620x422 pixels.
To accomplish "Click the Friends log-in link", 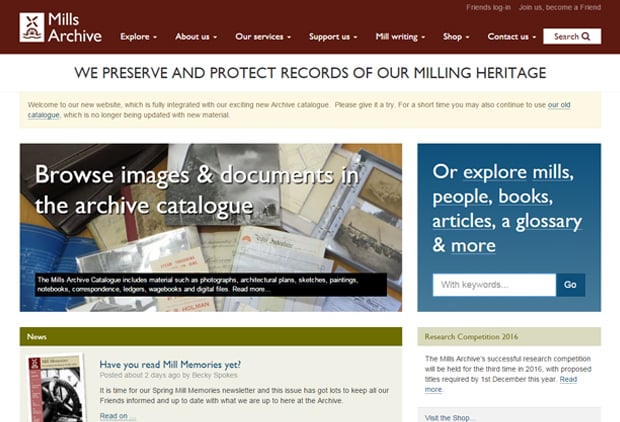I will (488, 7).
